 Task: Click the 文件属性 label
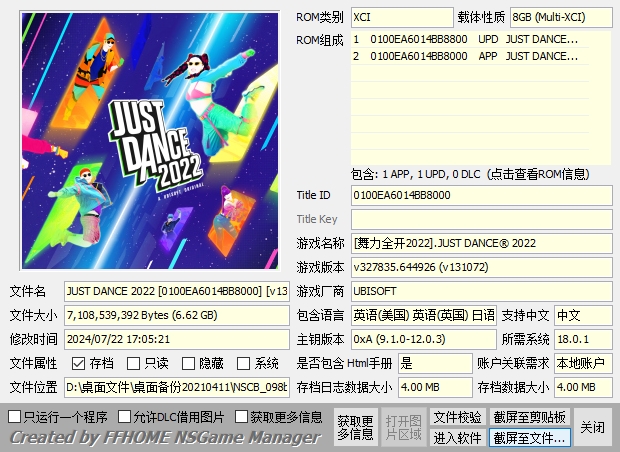34,363
